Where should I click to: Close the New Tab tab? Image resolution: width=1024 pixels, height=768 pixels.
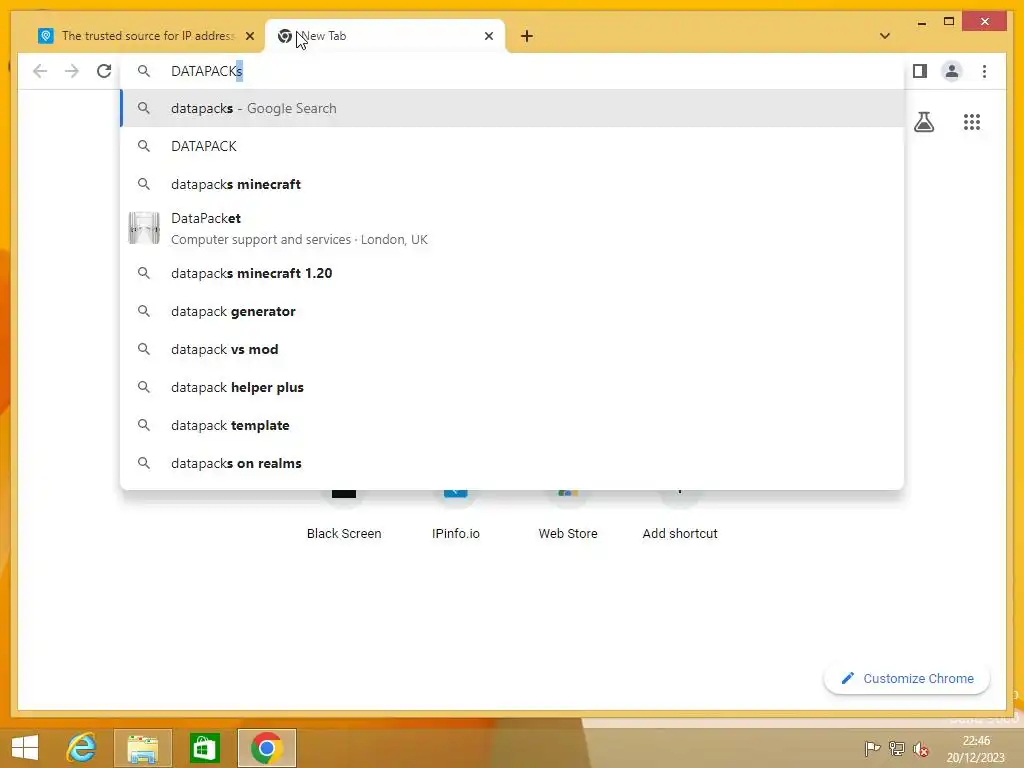pyautogui.click(x=488, y=36)
